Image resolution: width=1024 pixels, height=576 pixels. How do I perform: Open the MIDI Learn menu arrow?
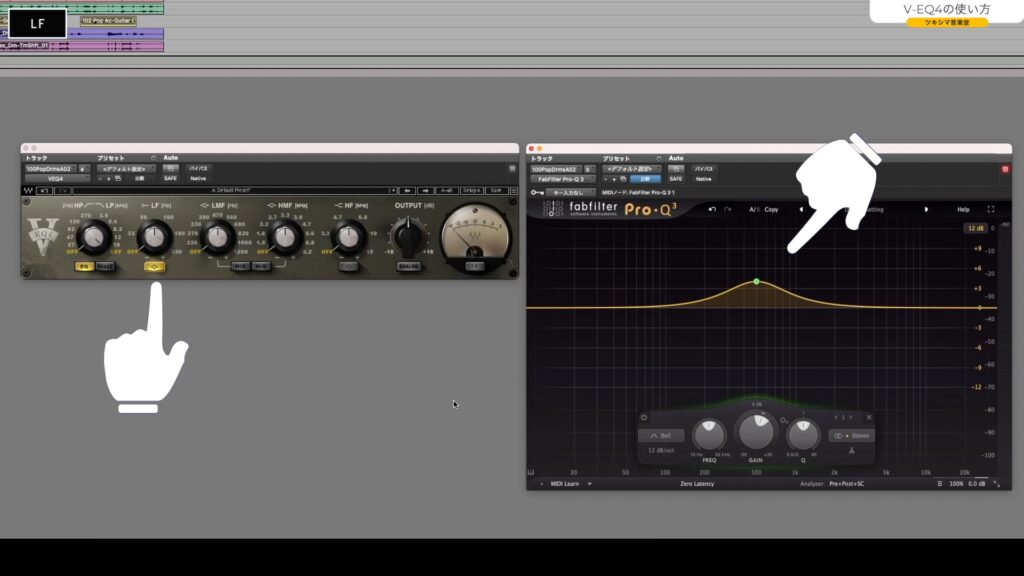589,484
